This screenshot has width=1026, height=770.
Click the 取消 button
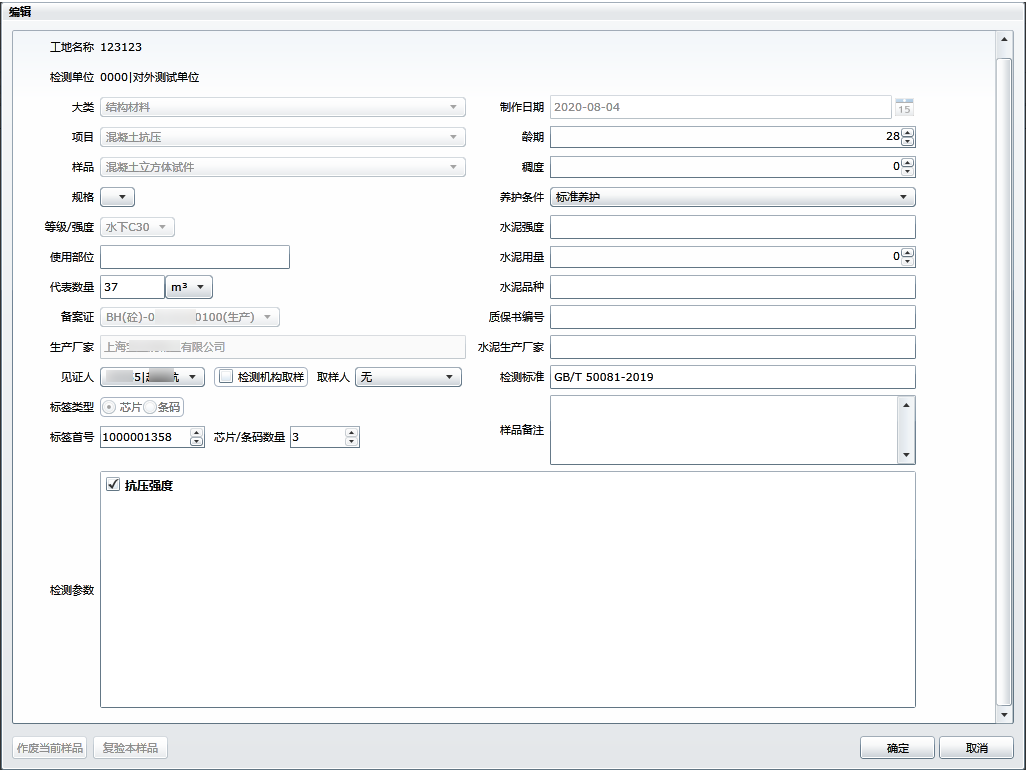[x=976, y=748]
